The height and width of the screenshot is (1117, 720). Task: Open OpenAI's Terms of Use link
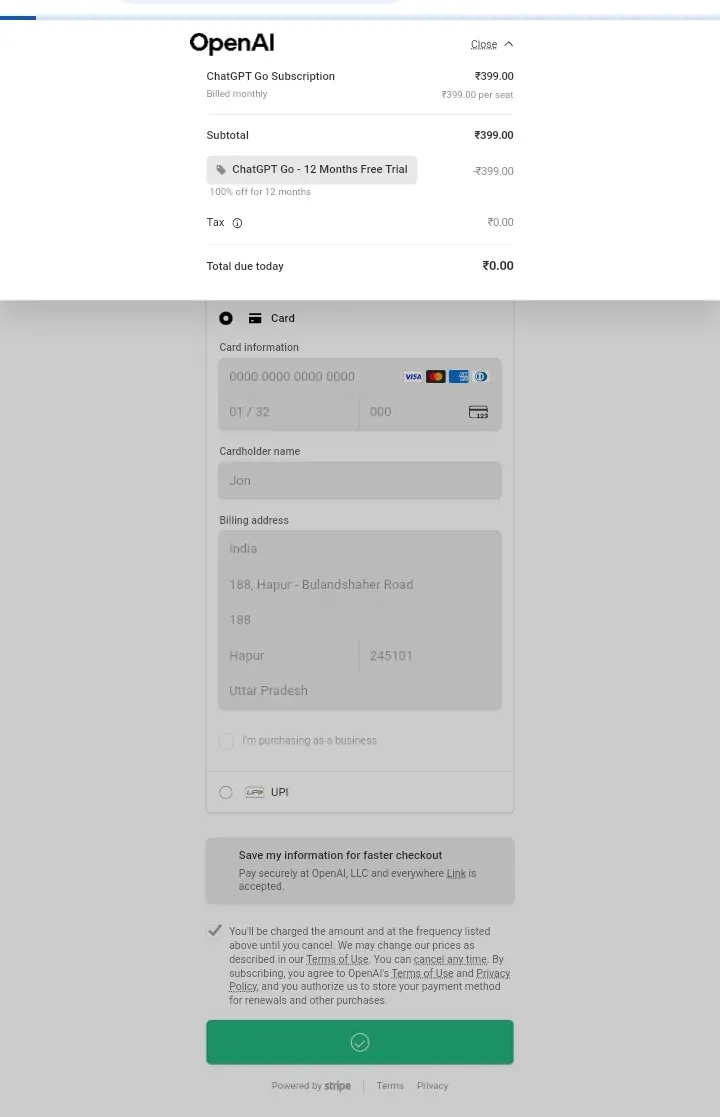tap(422, 973)
